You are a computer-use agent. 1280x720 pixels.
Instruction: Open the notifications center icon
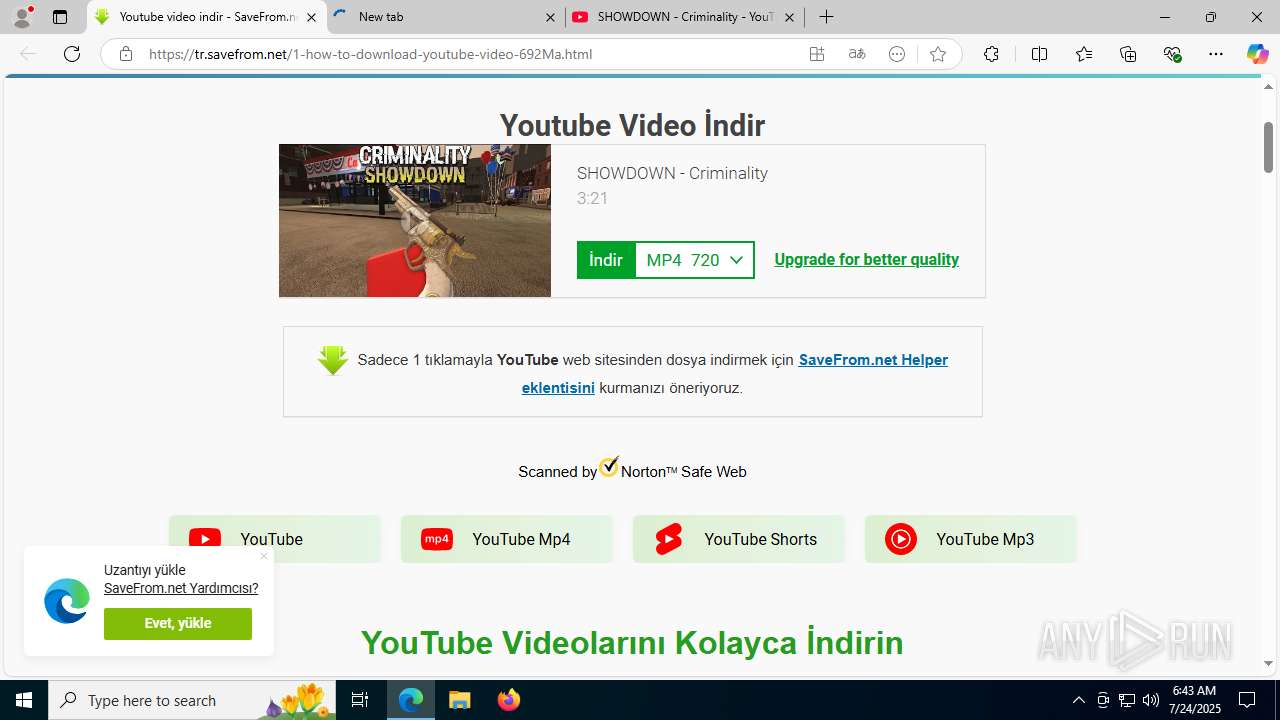click(x=1247, y=700)
